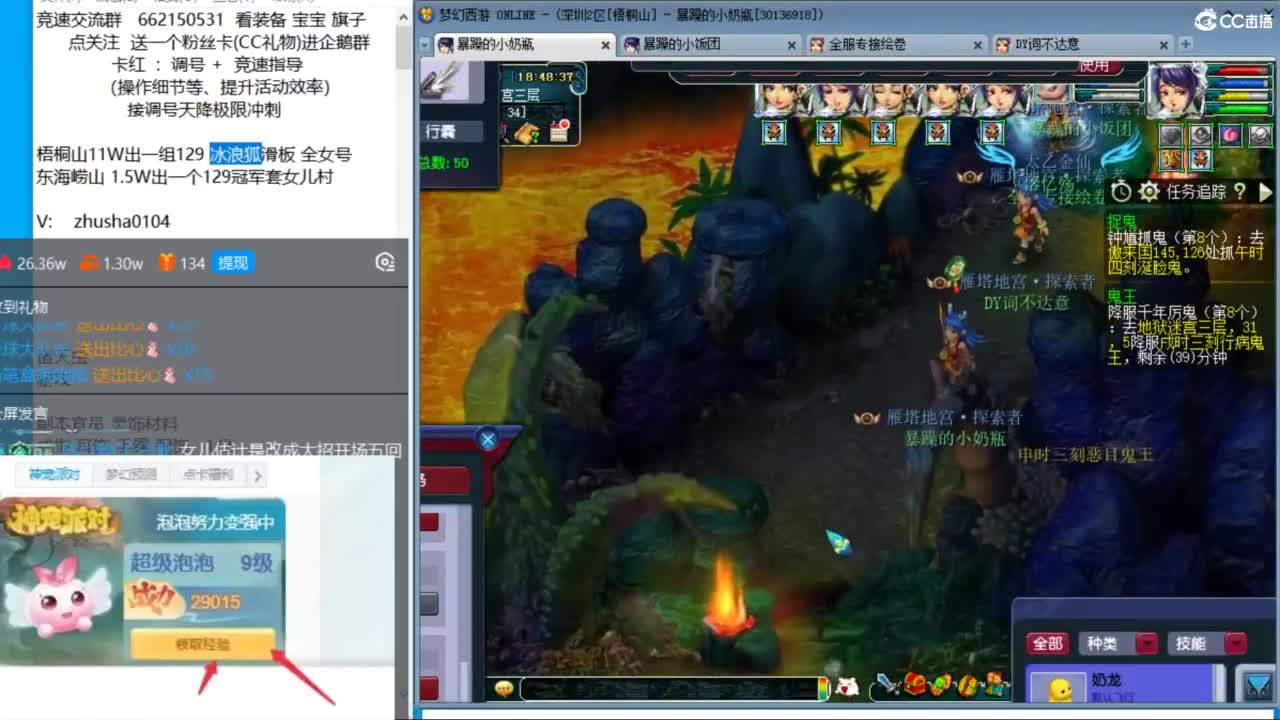Switch to 梦幻预测 tab
Viewport: 1280px width, 720px height.
tap(131, 475)
